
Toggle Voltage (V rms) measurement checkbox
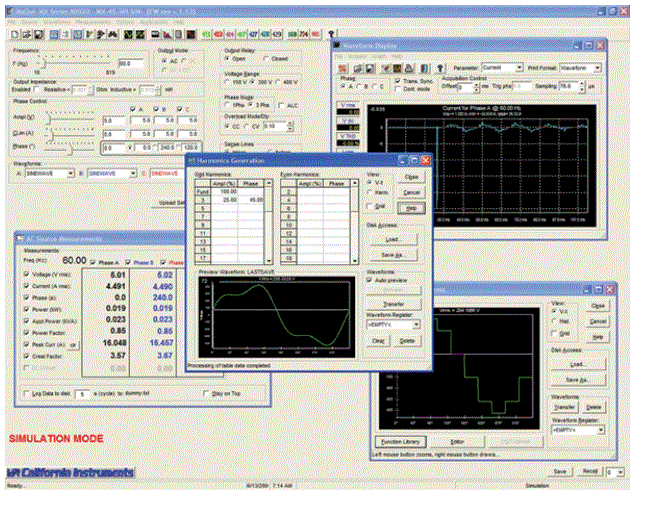26,274
